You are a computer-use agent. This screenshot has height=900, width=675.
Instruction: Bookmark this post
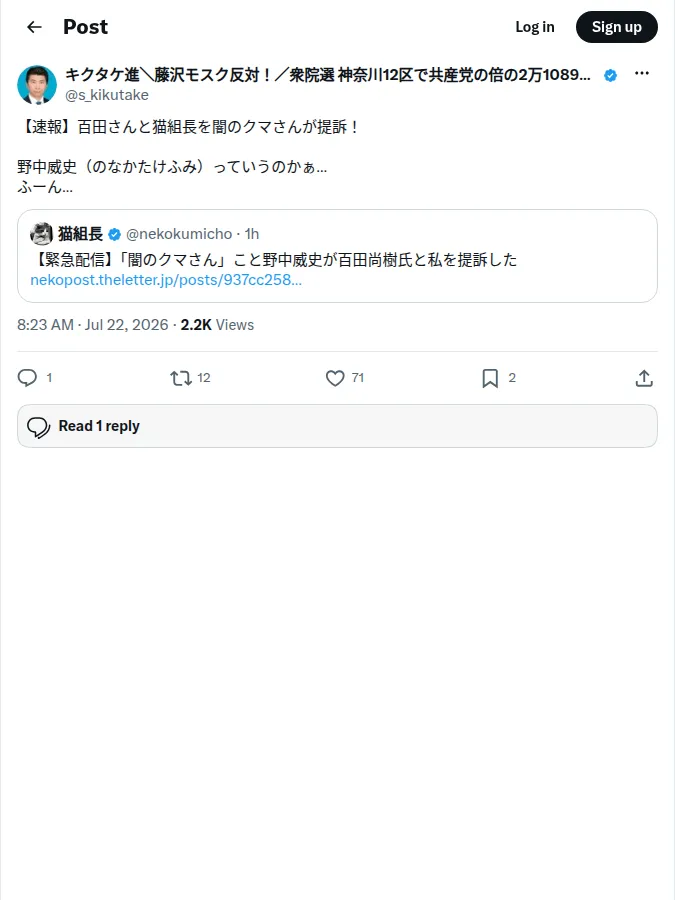click(490, 378)
